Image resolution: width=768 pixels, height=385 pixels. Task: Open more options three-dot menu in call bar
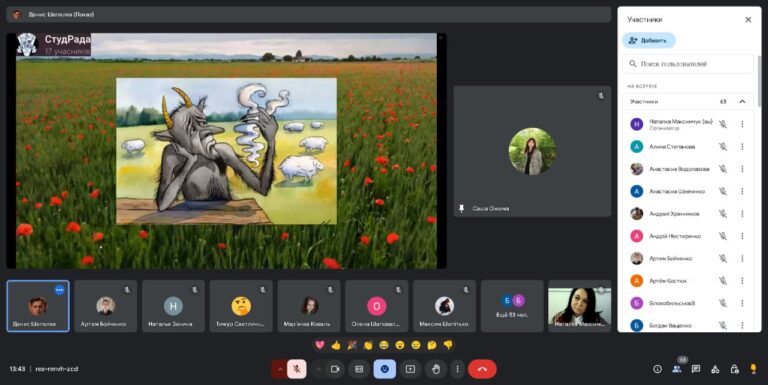click(457, 369)
